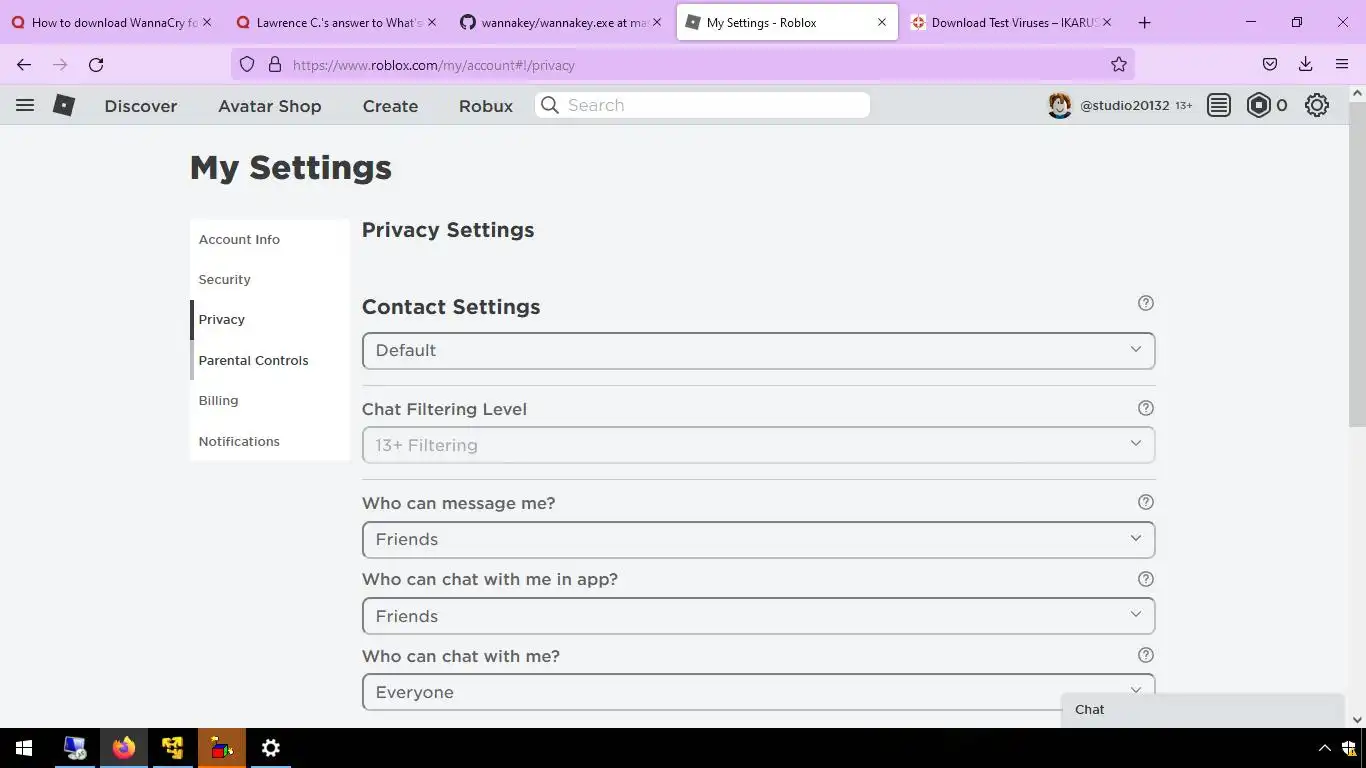Open Who can chat with me in app dropdown
The height and width of the screenshot is (768, 1366).
click(758, 616)
